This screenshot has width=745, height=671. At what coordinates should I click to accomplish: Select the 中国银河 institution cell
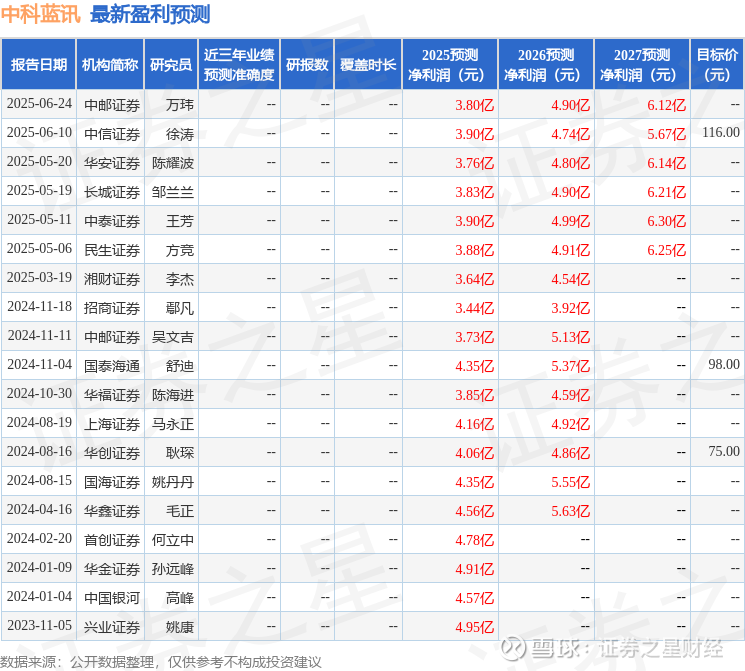click(x=112, y=597)
